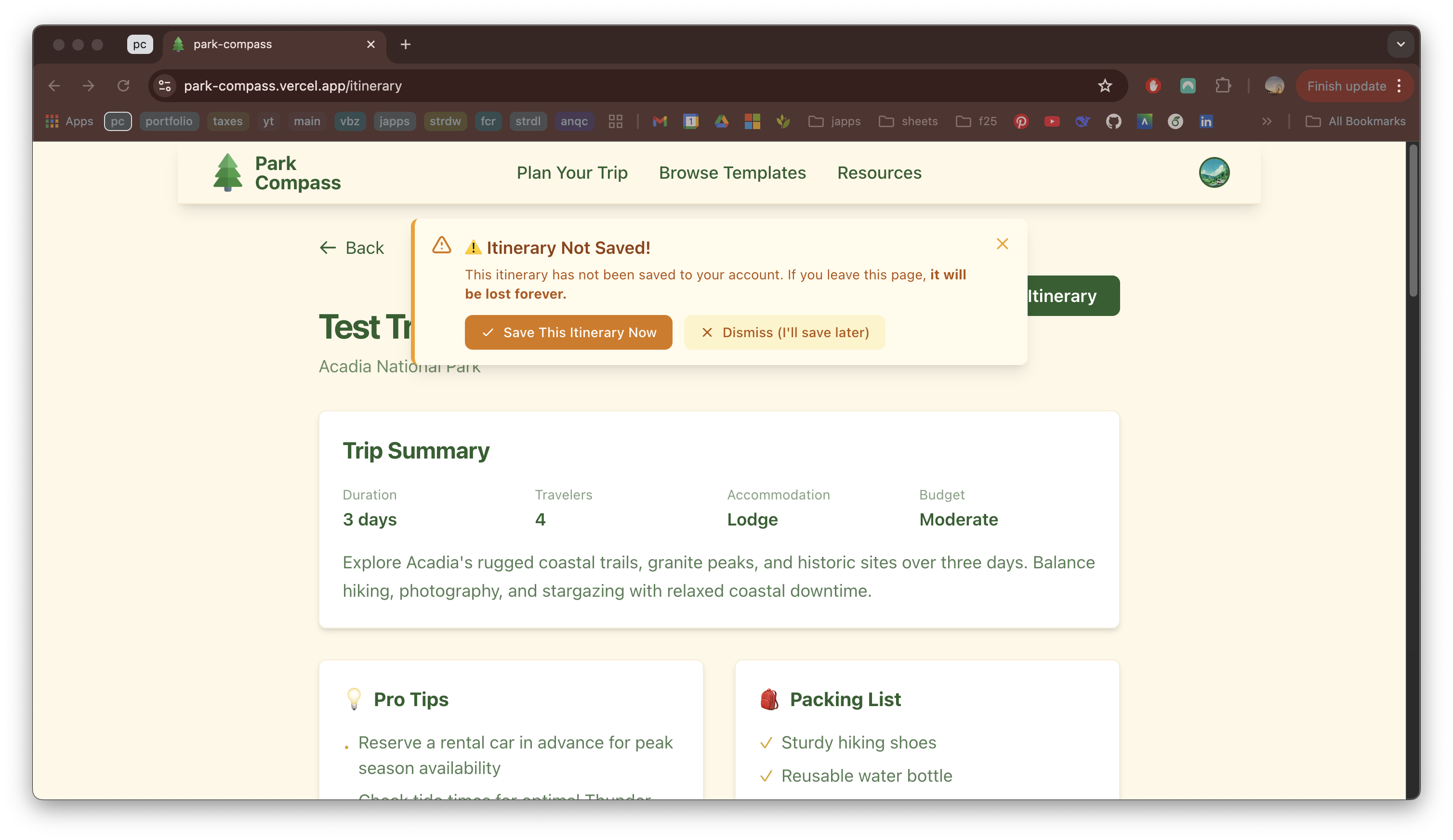The width and height of the screenshot is (1453, 840).
Task: Open the LinkedIn bookmark icon
Action: coord(1206,121)
